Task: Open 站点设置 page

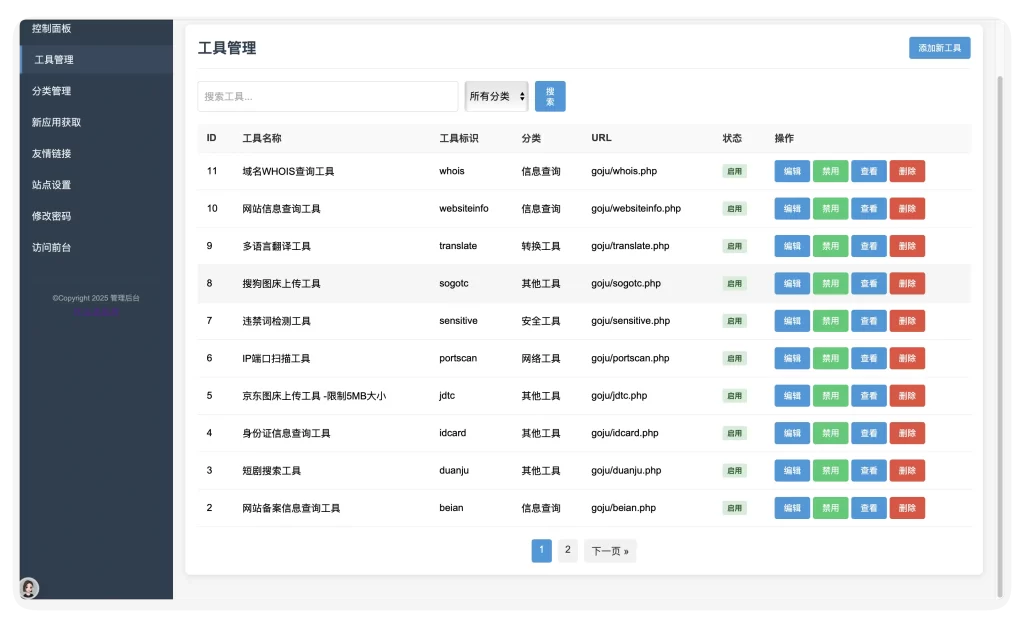Action: (51, 184)
